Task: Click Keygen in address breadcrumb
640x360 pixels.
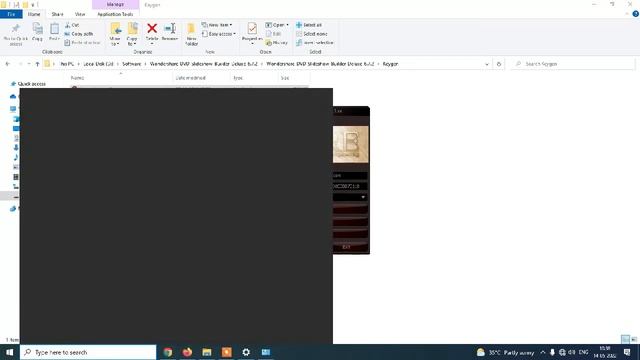Action: pyautogui.click(x=390, y=64)
